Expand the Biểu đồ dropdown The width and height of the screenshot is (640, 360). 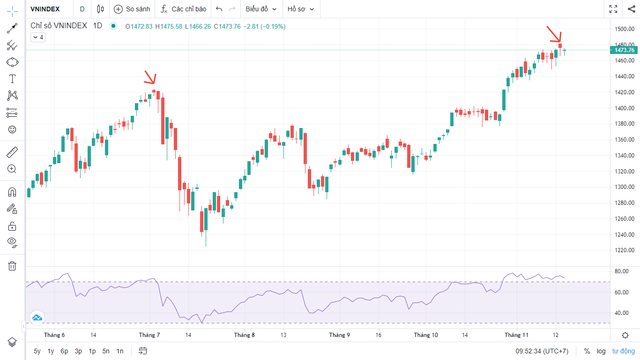tap(261, 9)
